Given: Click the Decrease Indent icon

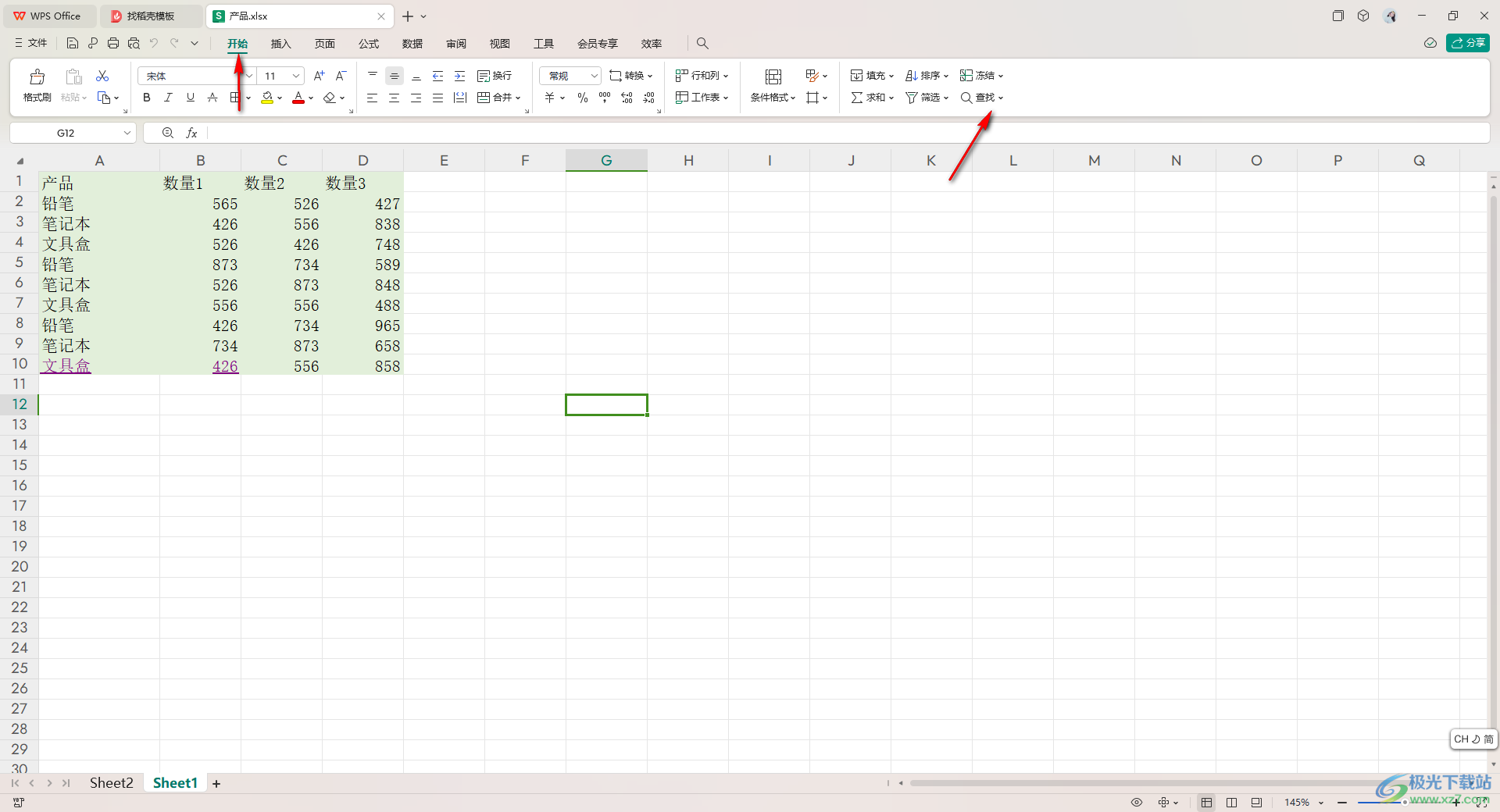Looking at the screenshot, I should pos(438,76).
